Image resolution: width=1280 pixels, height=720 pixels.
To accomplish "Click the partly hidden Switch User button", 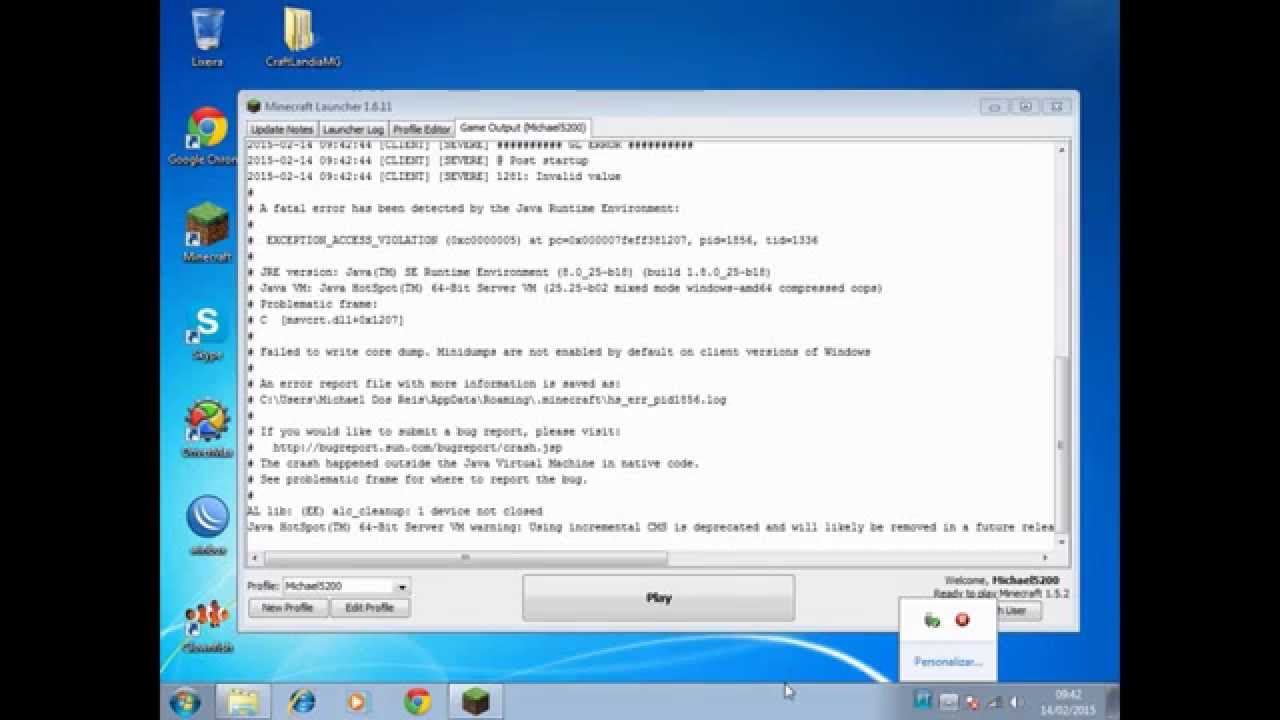I will click(1018, 610).
